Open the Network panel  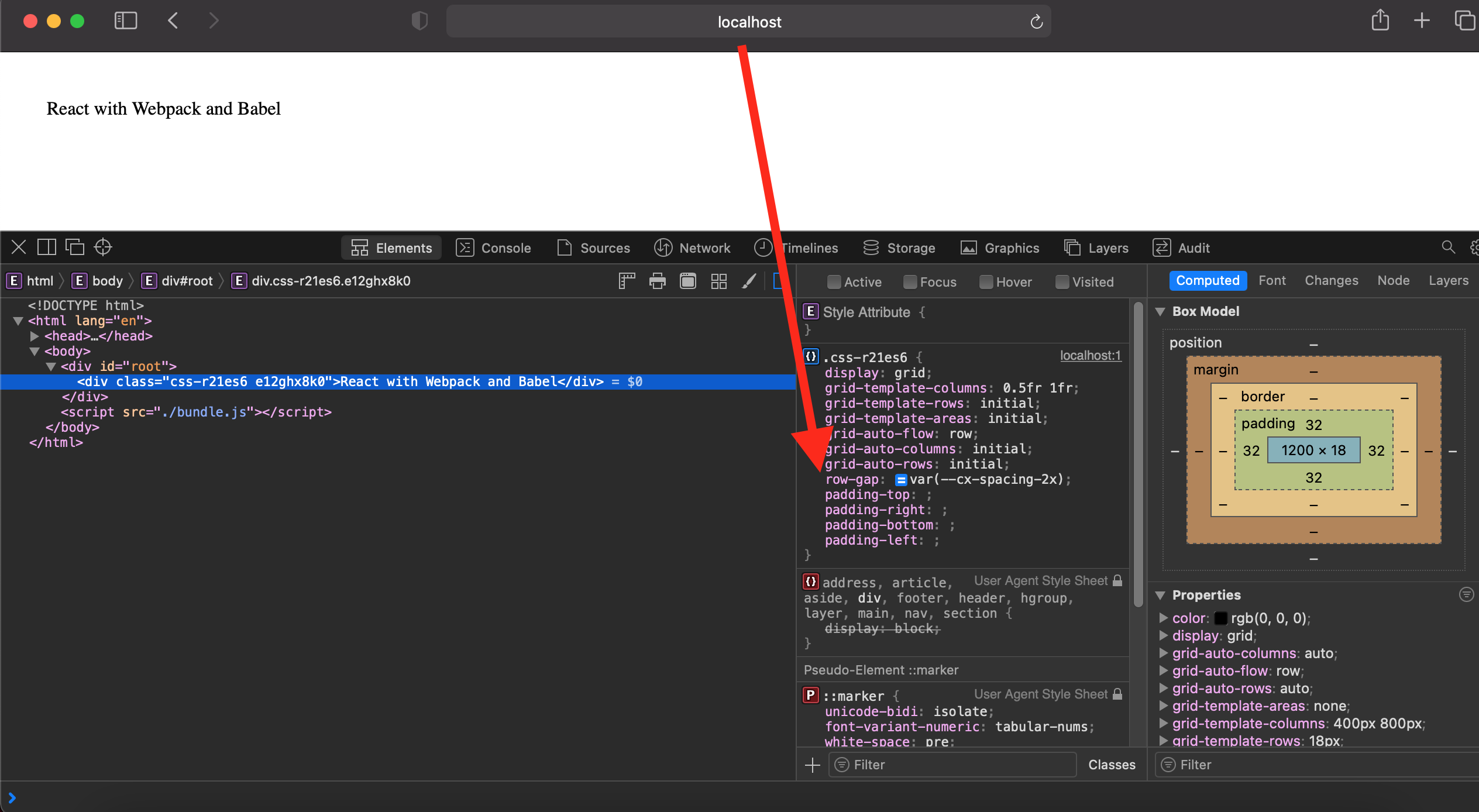[692, 247]
